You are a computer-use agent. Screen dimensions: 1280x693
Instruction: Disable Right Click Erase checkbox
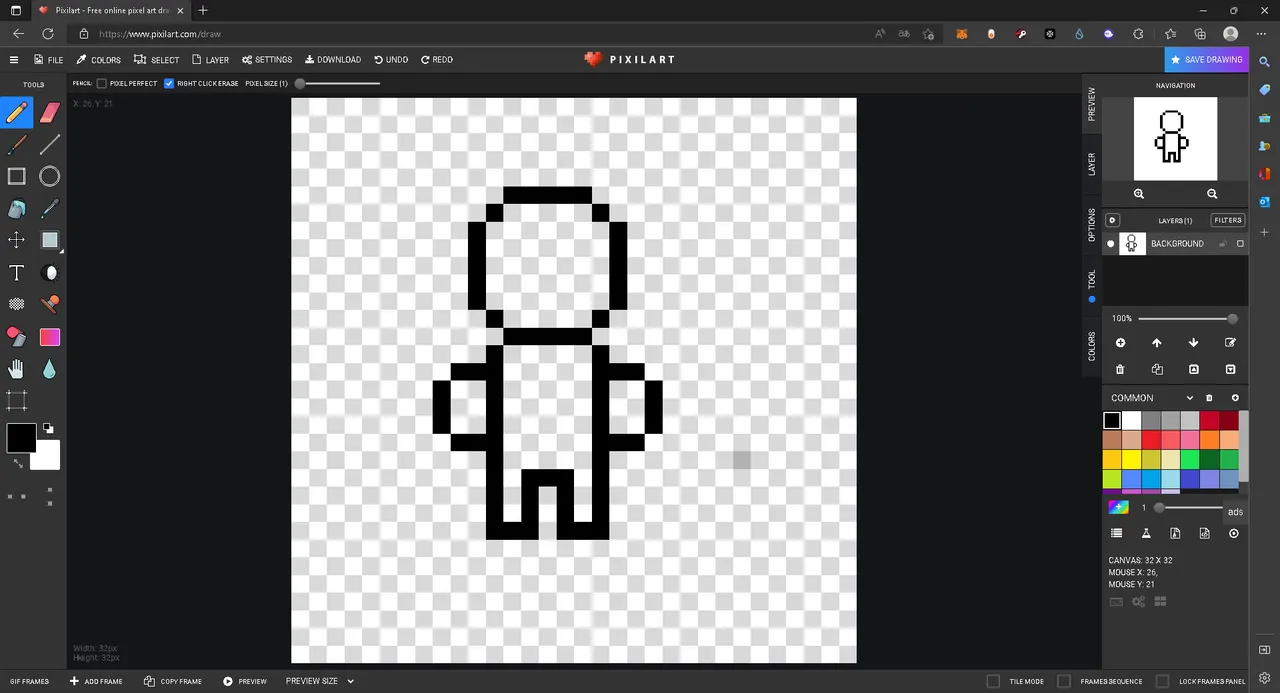click(x=169, y=83)
